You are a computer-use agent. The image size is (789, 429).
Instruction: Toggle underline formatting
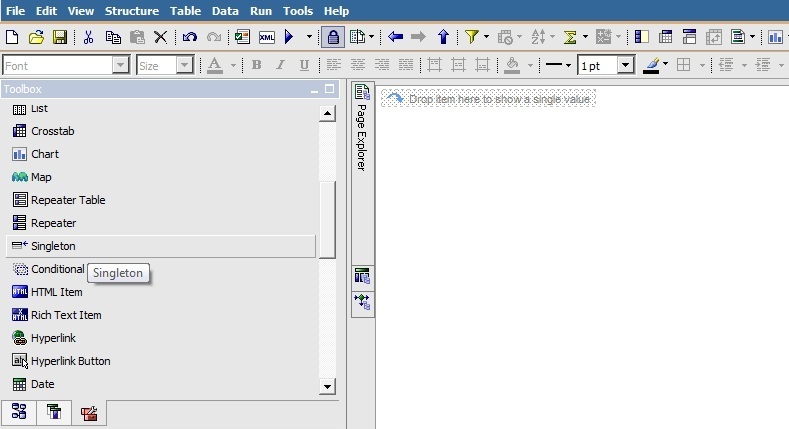click(304, 65)
